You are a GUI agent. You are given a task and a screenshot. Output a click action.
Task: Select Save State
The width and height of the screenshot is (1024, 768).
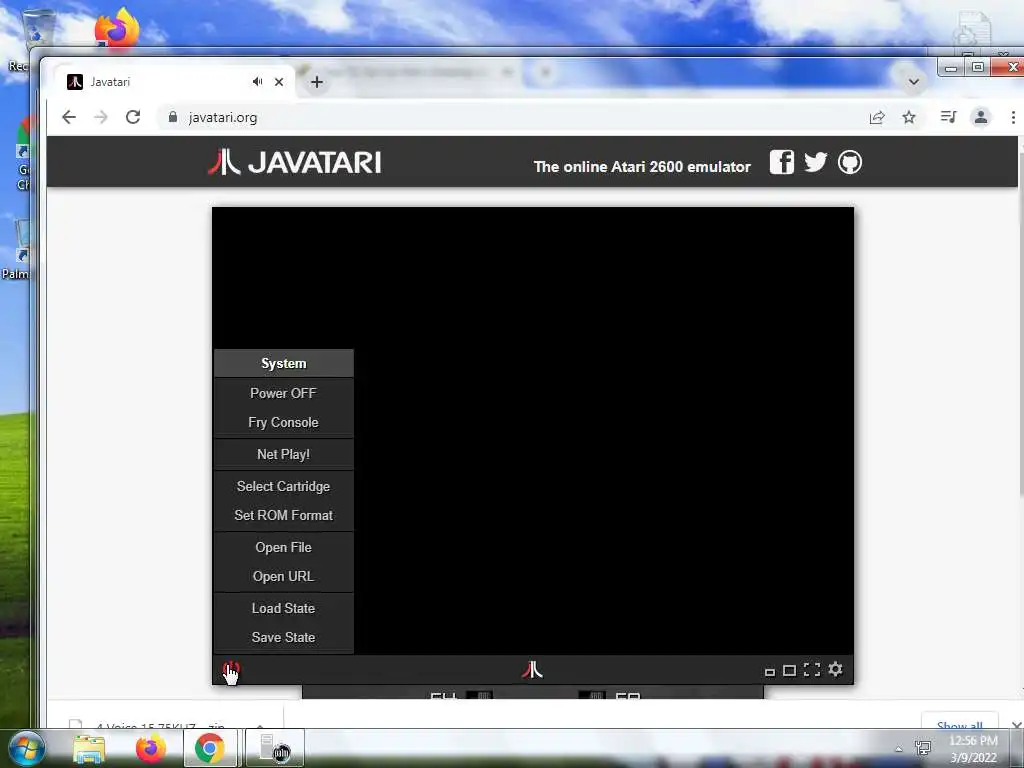(283, 637)
